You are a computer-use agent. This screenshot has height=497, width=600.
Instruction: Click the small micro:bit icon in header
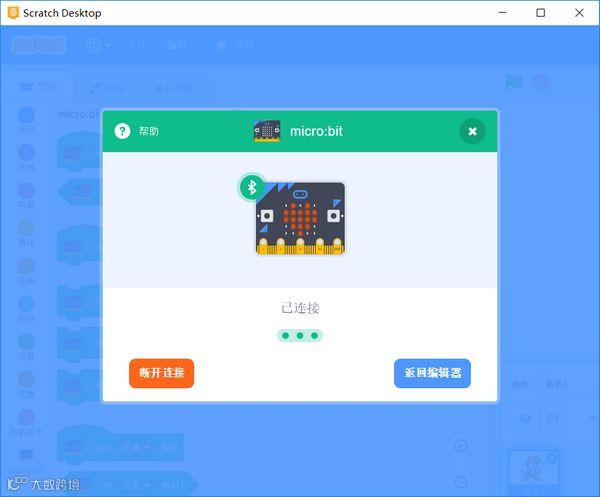click(x=267, y=131)
